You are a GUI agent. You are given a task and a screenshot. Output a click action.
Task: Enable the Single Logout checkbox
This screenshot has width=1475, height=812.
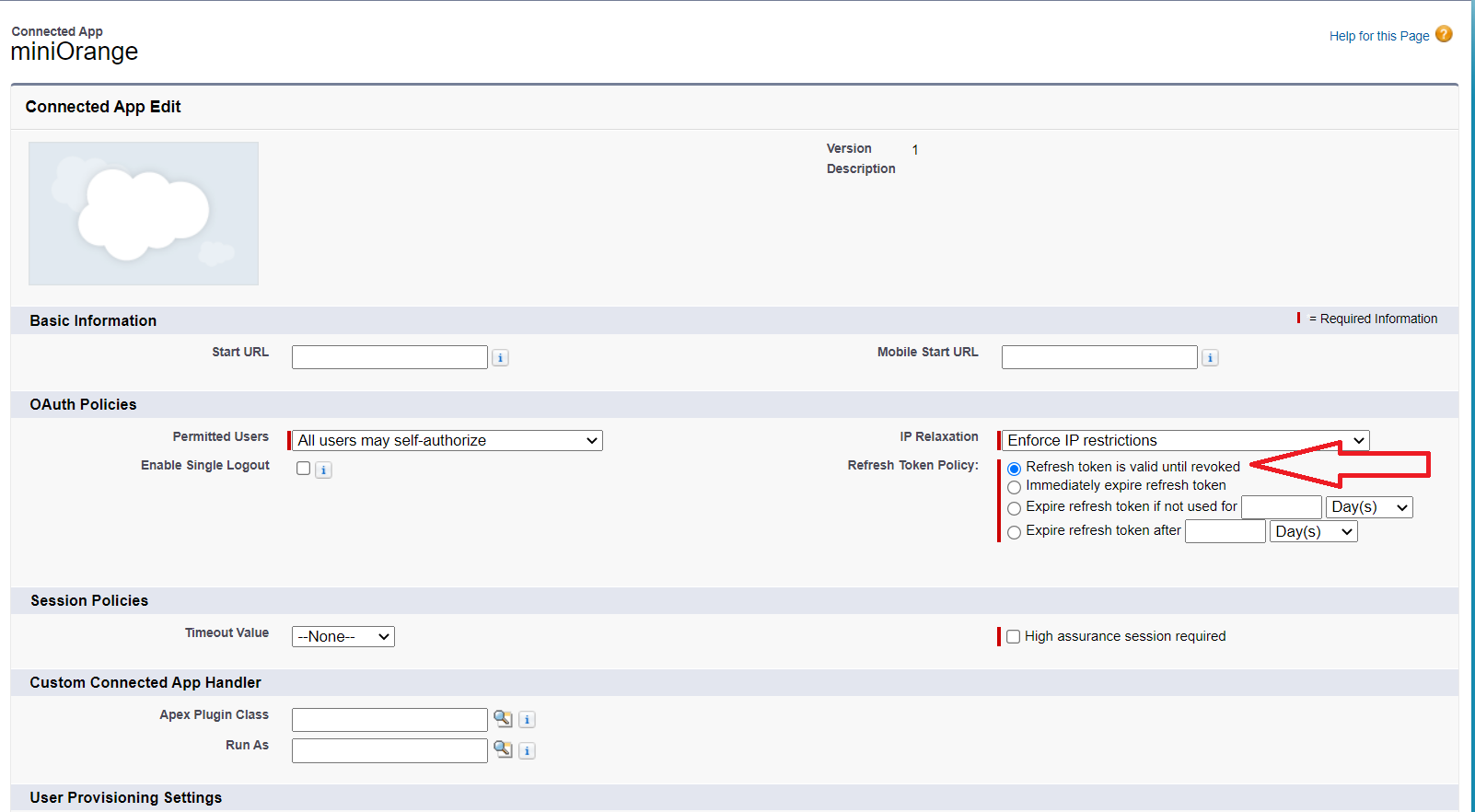click(303, 469)
